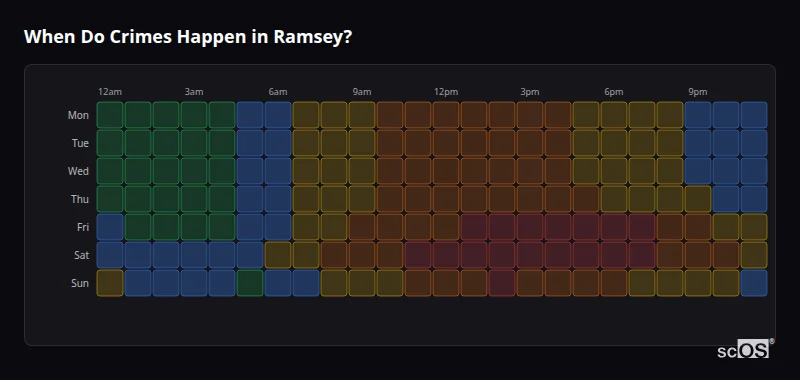Click the Sunday 9am yellow cell
The width and height of the screenshot is (800, 380).
tap(362, 283)
